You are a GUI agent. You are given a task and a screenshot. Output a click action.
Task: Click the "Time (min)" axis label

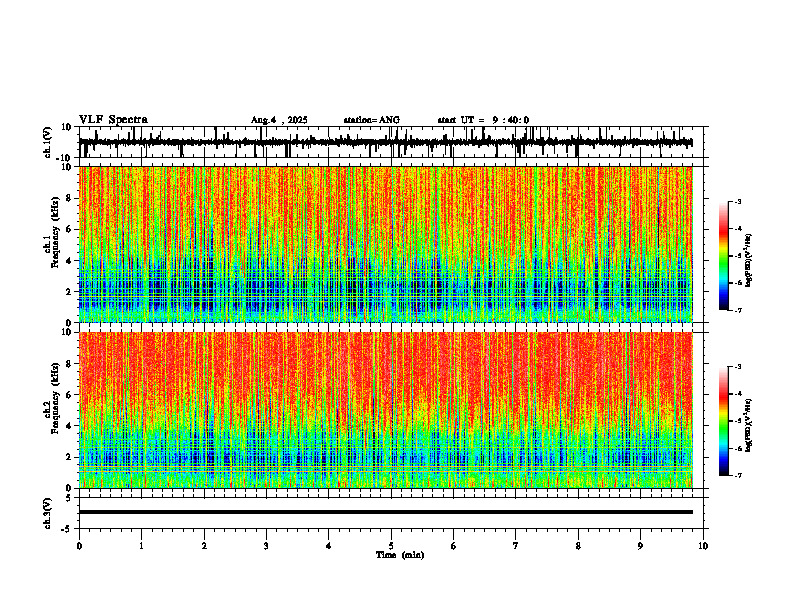[x=400, y=555]
